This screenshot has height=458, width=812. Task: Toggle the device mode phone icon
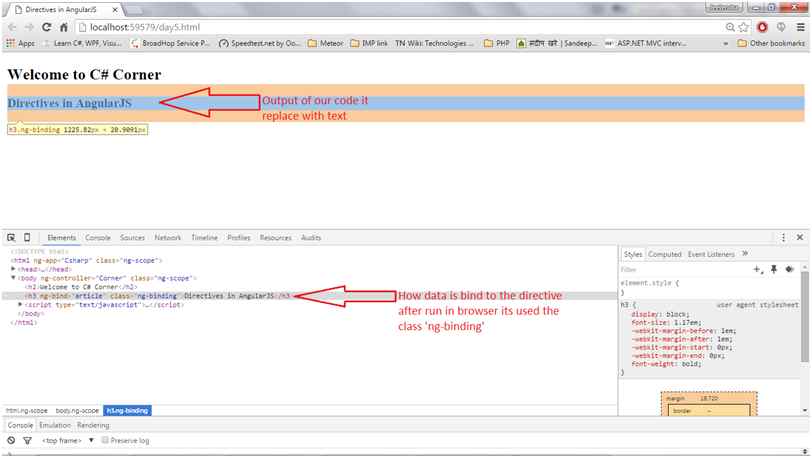(x=27, y=237)
